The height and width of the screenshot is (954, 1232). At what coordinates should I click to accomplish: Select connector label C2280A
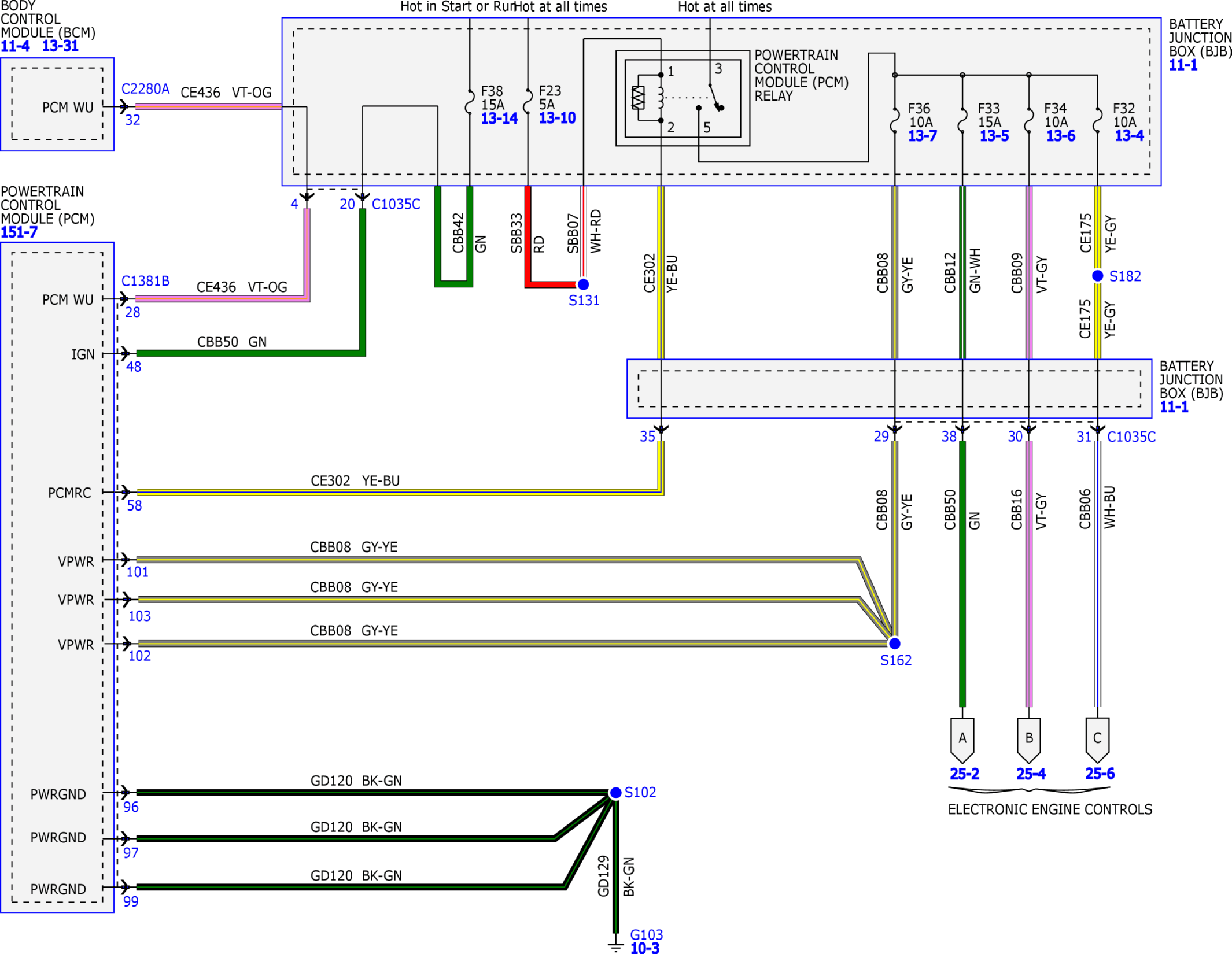point(145,89)
